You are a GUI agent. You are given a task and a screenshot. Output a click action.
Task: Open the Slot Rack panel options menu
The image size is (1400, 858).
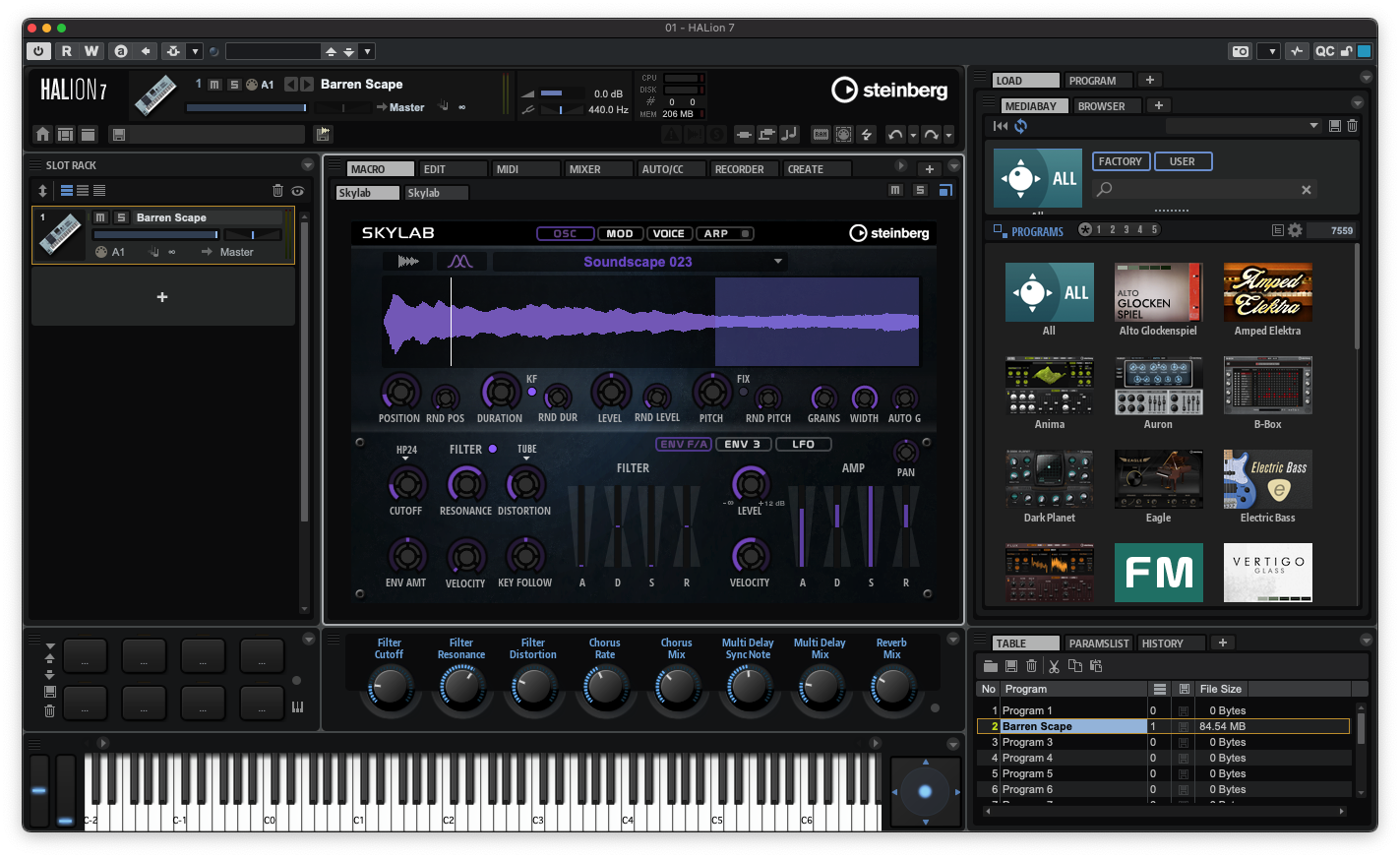pos(307,165)
